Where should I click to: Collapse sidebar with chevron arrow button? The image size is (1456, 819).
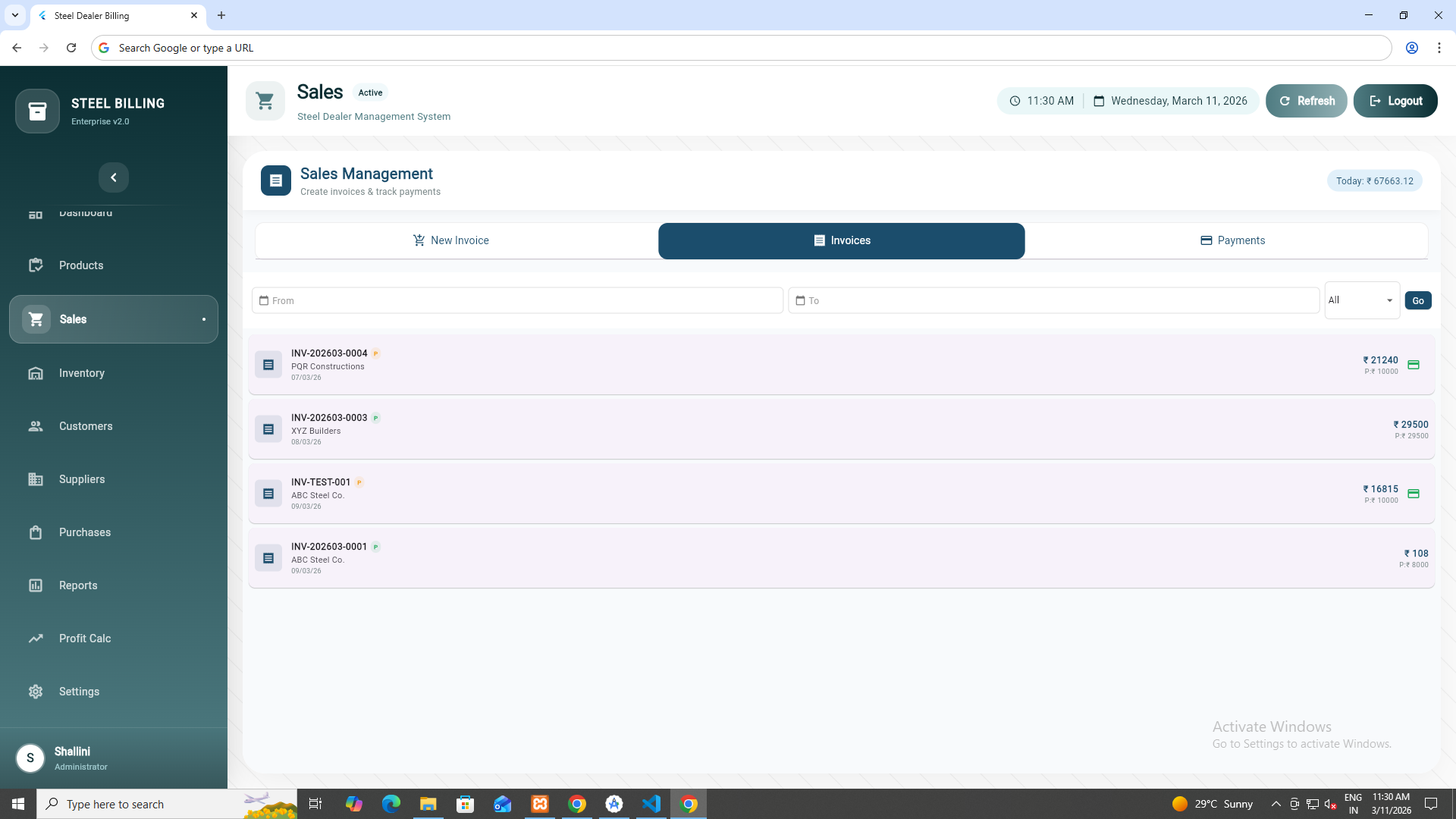coord(114,177)
